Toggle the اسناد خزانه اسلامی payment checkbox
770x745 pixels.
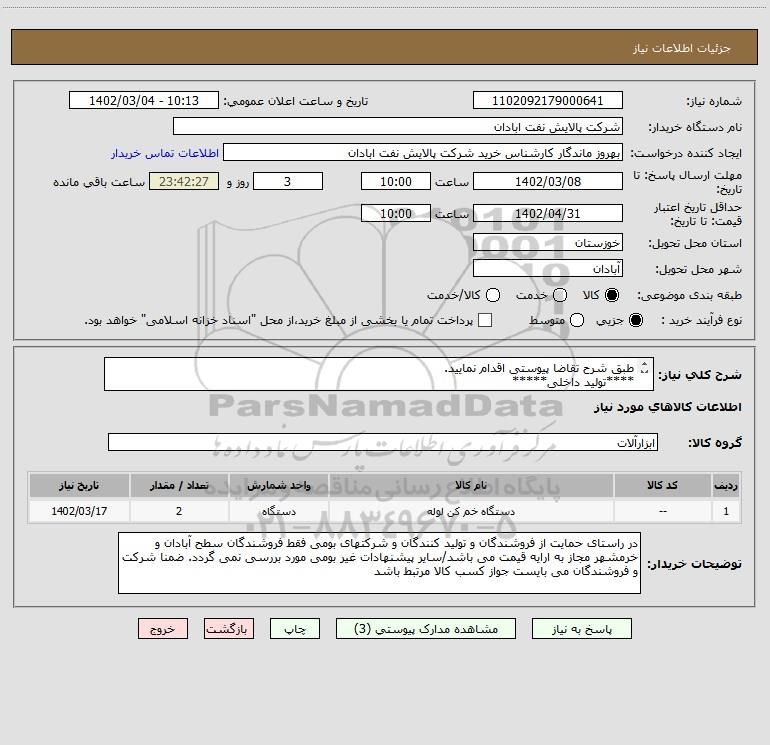pyautogui.click(x=485, y=320)
